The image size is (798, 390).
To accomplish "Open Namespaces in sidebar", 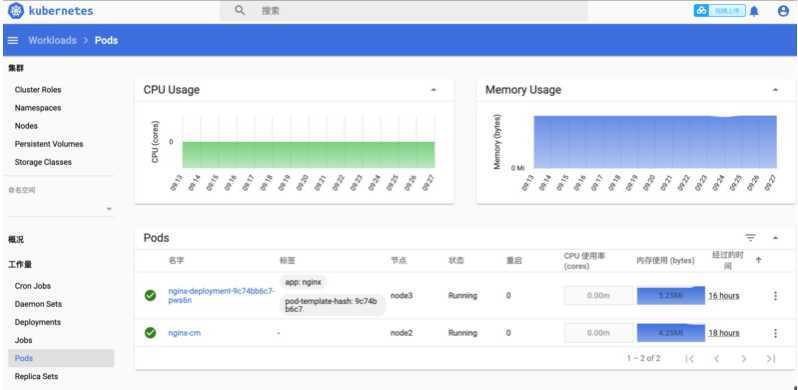I will 38,108.
